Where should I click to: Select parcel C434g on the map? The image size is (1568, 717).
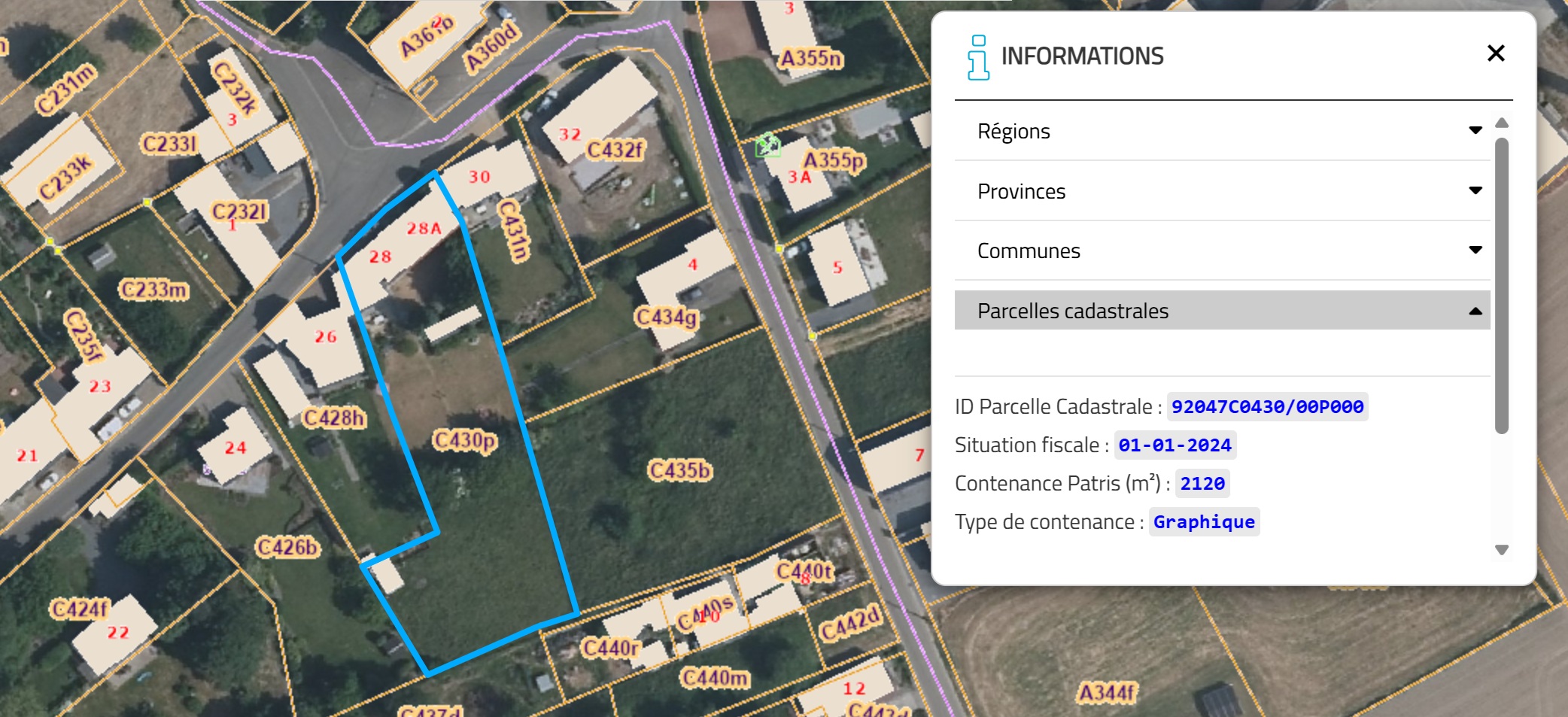[667, 317]
